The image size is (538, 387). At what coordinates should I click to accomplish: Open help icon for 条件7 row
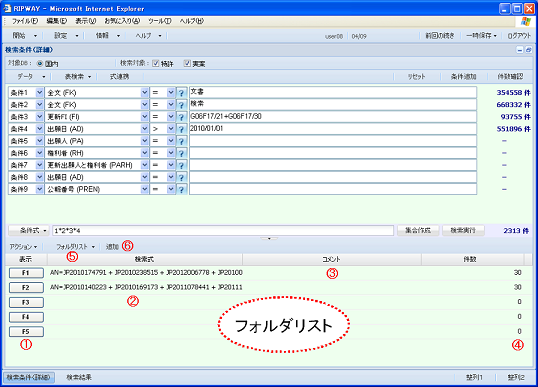[182, 165]
